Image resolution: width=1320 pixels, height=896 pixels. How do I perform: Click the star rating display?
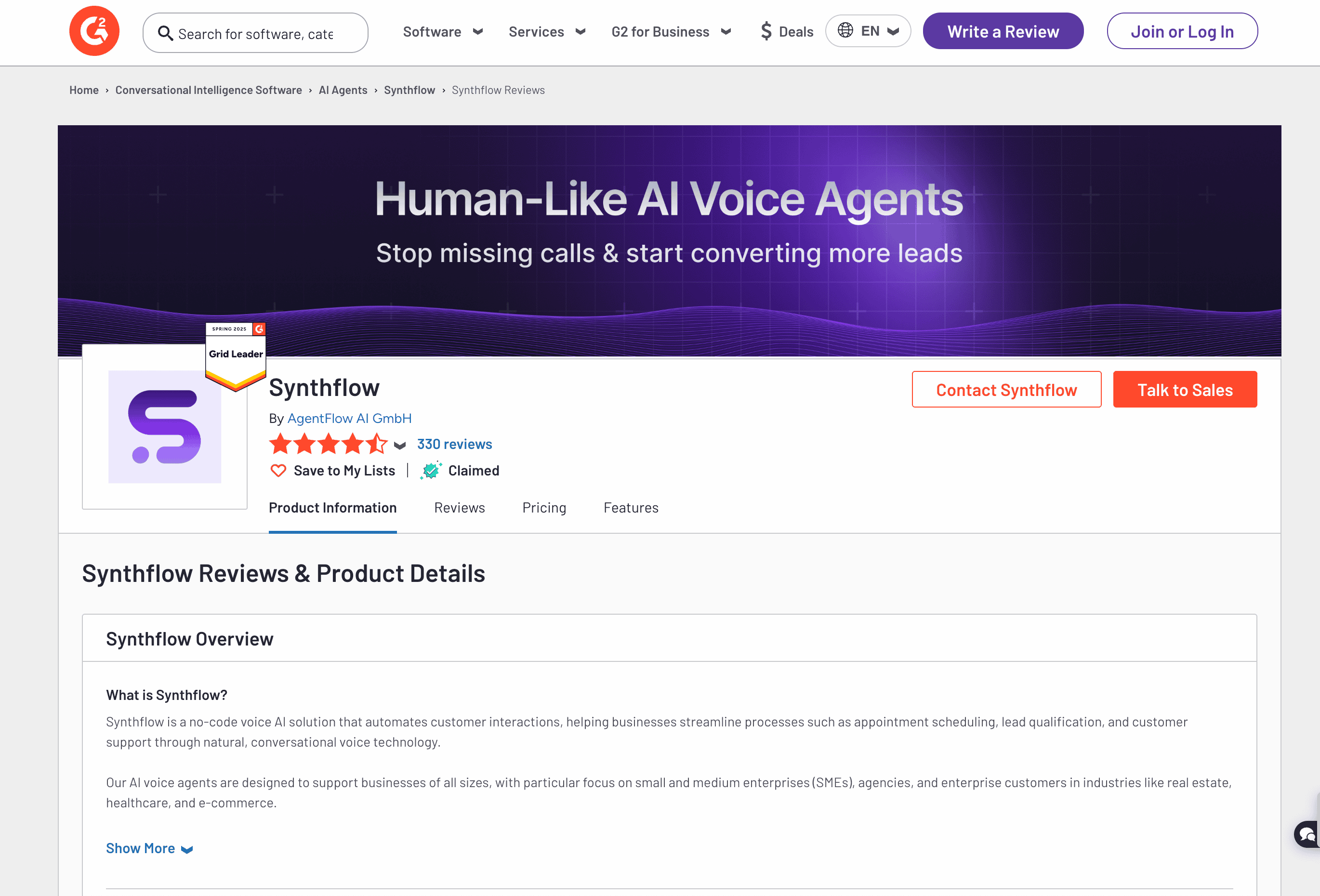(328, 444)
